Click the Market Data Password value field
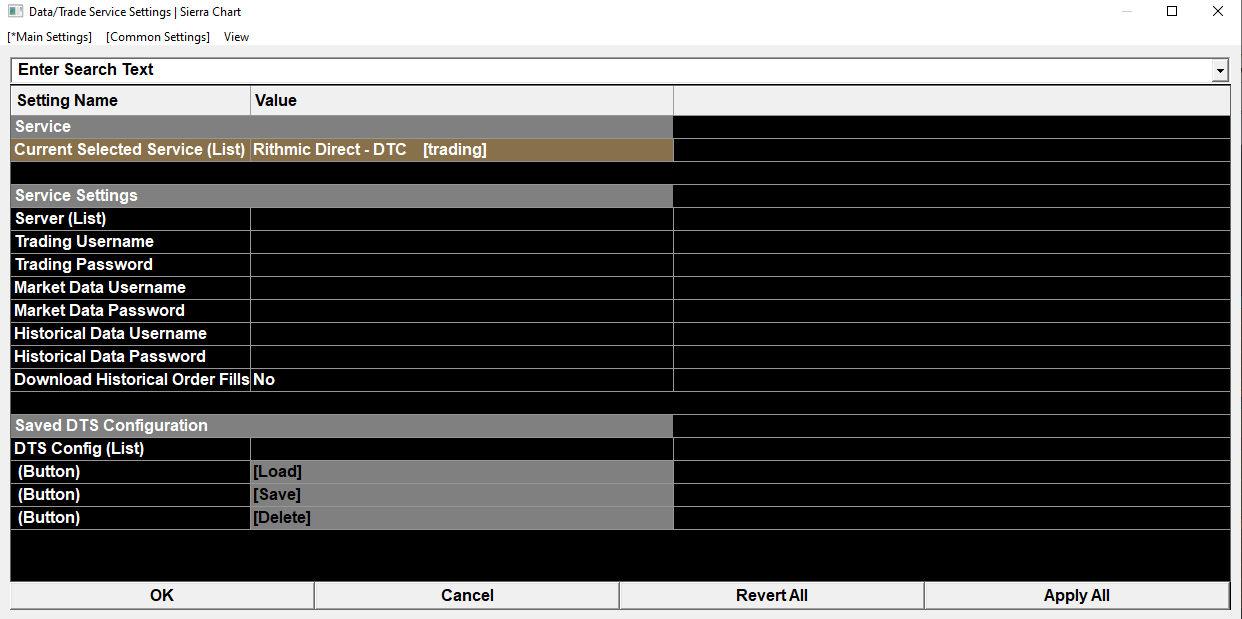The height and width of the screenshot is (619, 1242). pos(462,311)
